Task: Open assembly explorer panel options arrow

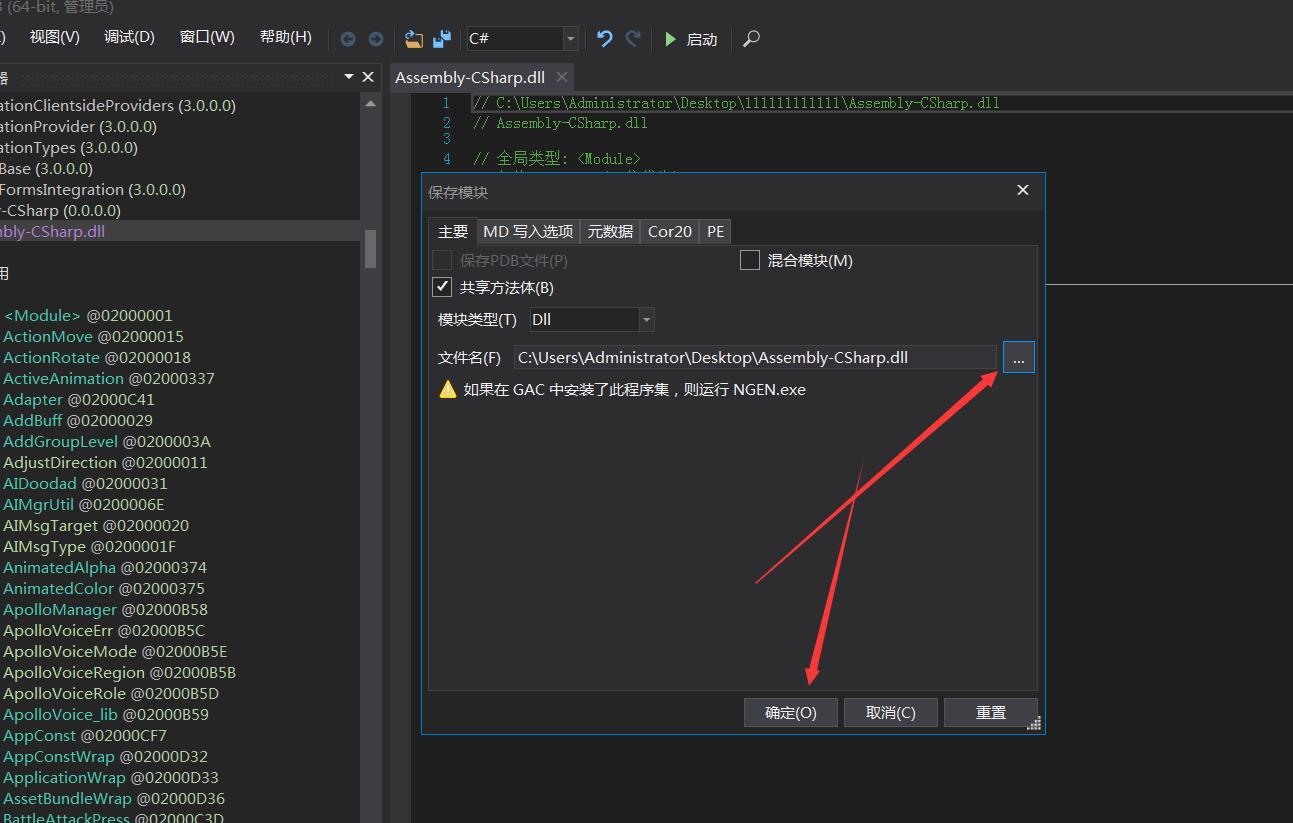Action: click(x=349, y=77)
